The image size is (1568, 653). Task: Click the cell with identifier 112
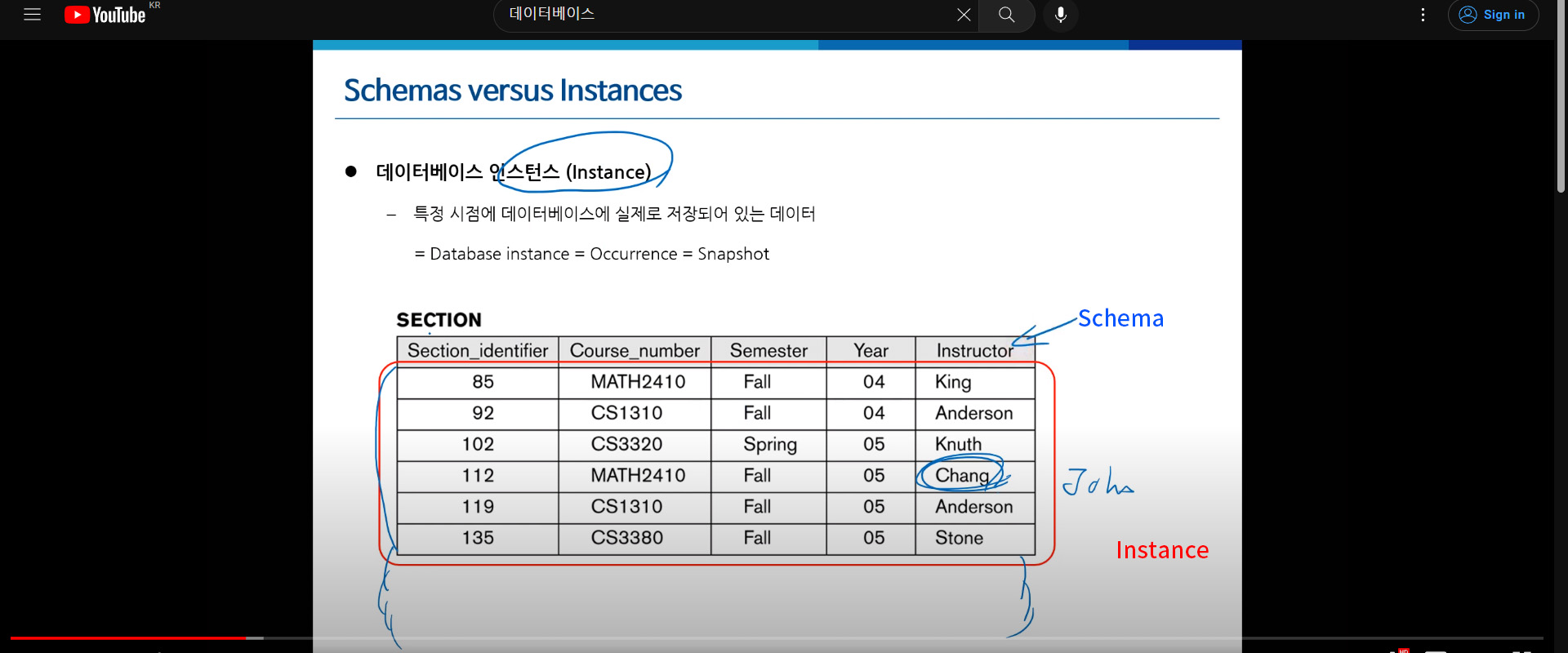(478, 475)
